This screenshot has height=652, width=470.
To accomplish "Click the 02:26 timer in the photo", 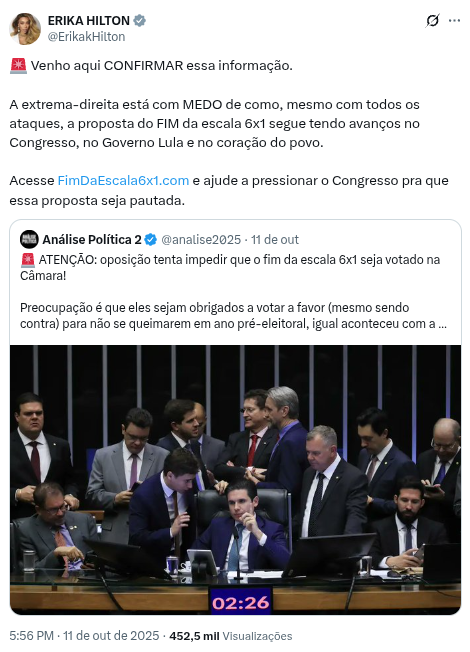I will click(x=240, y=602).
